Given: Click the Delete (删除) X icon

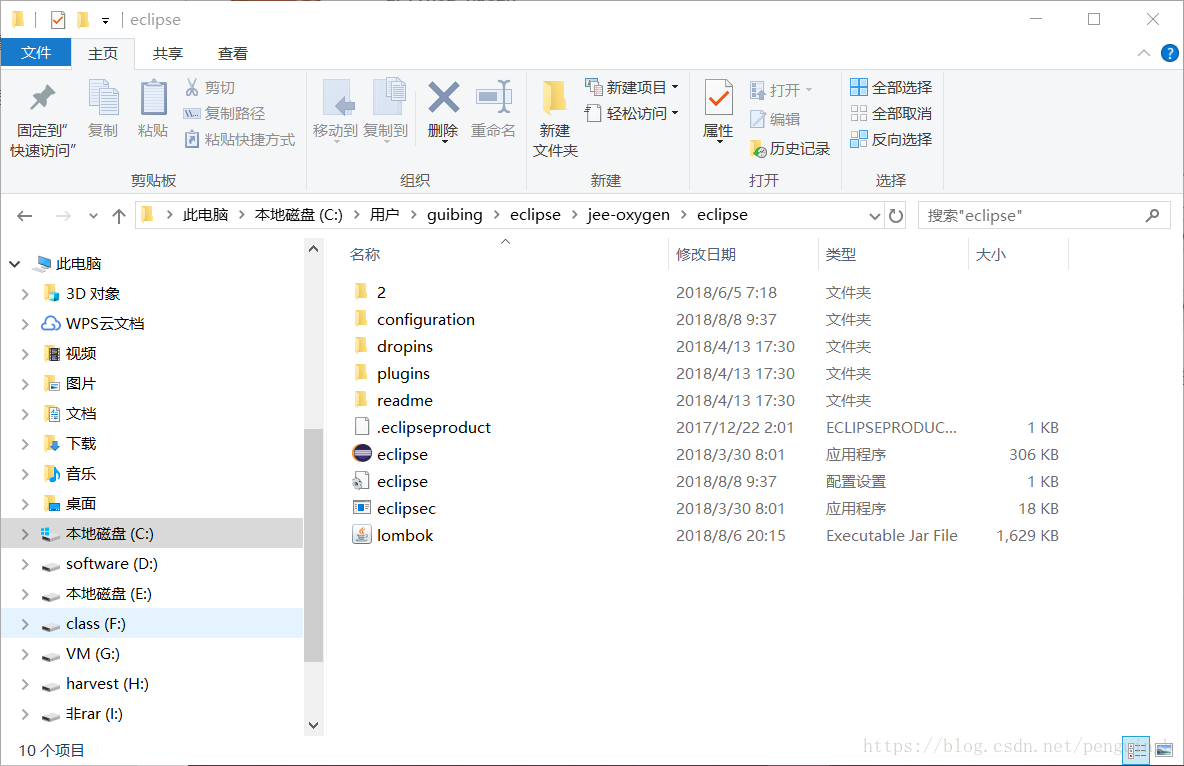Looking at the screenshot, I should (443, 98).
